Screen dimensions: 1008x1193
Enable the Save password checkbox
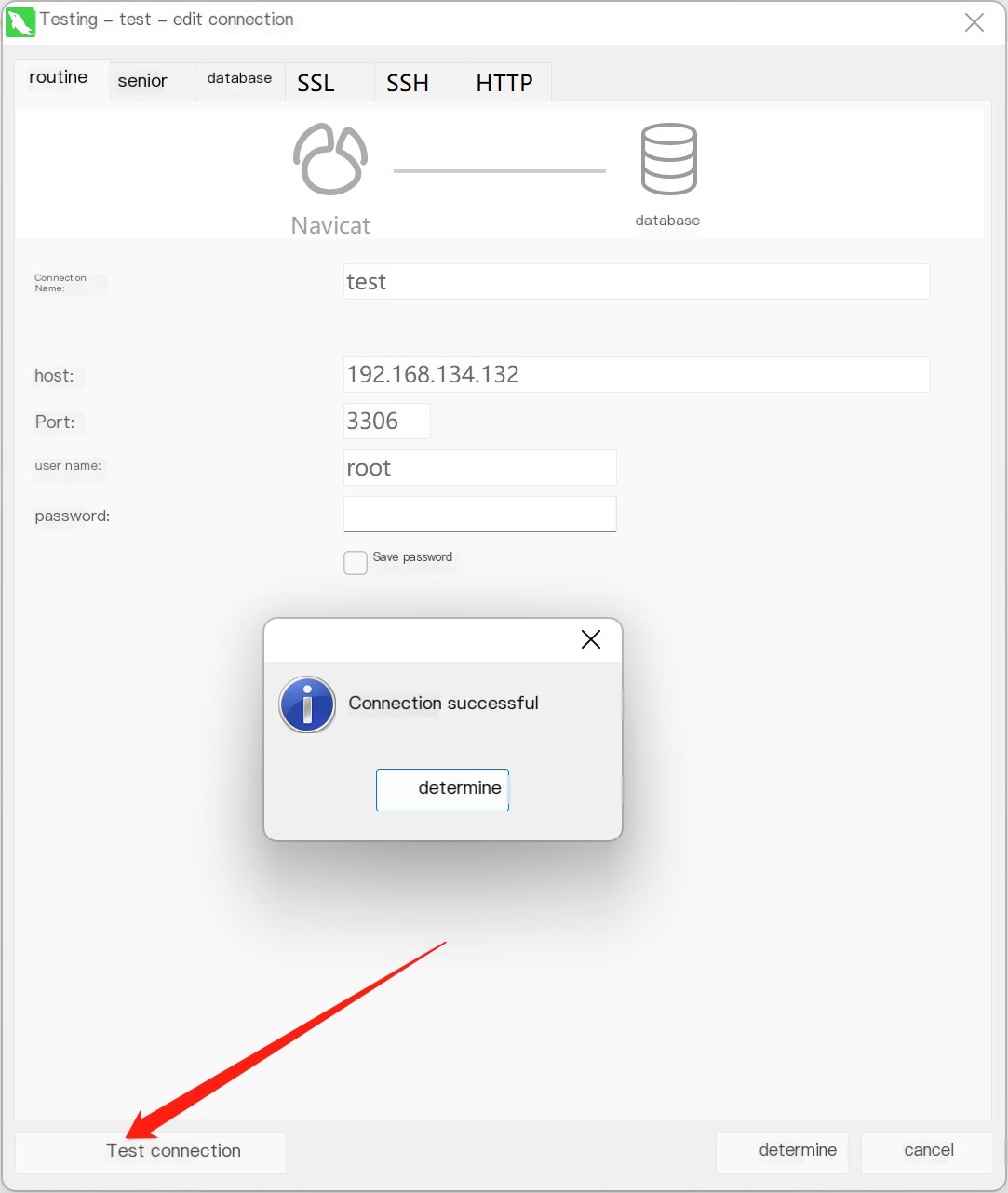click(356, 562)
